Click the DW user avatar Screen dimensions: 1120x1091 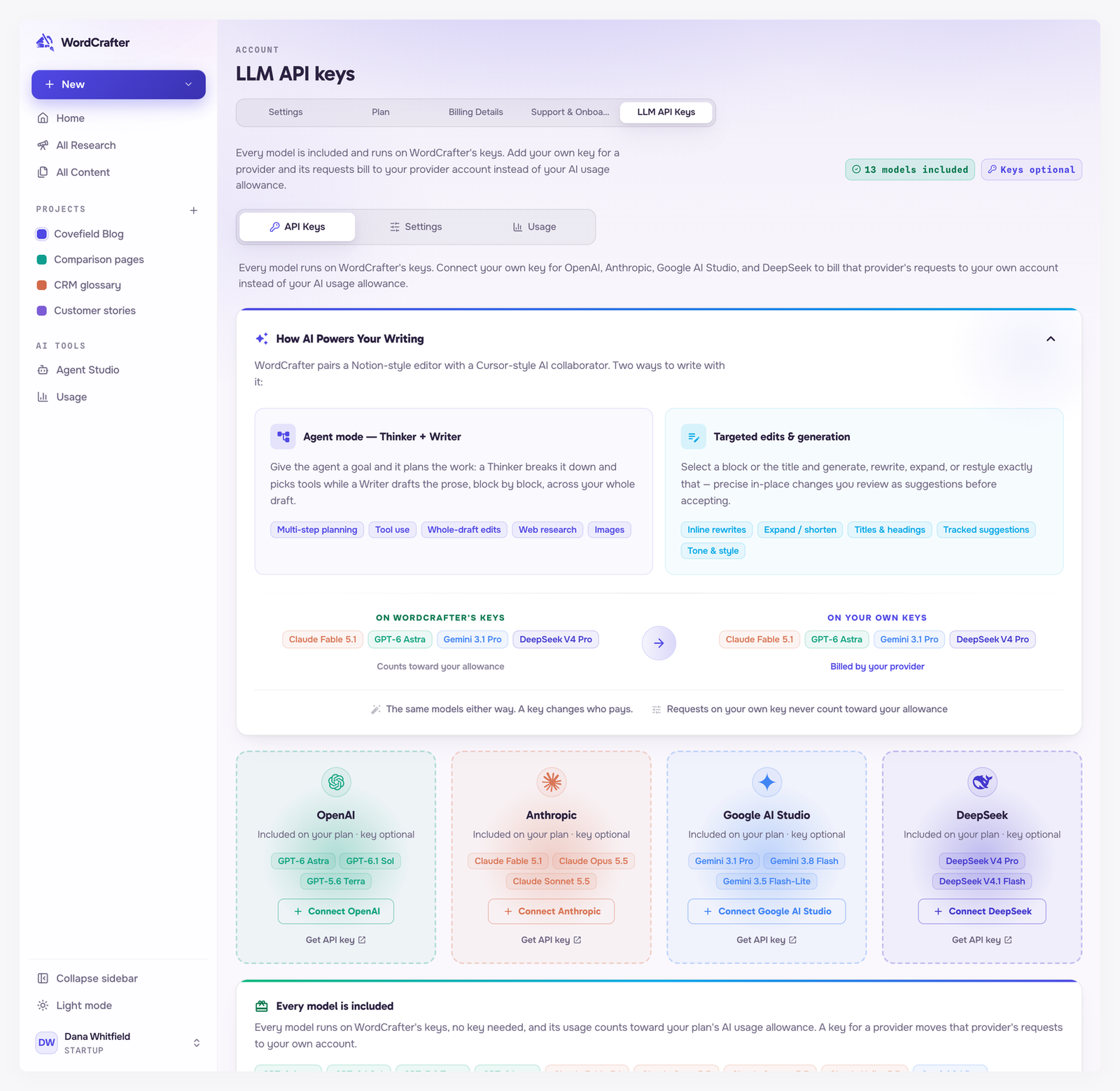[46, 1043]
